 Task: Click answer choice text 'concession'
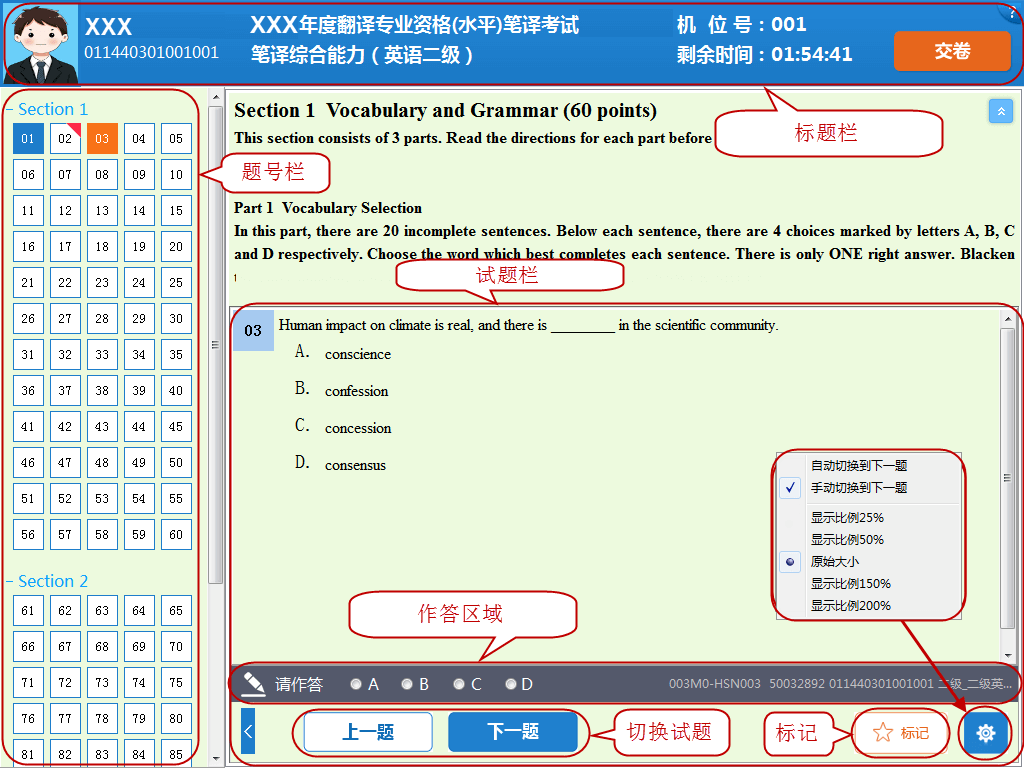pos(358,428)
